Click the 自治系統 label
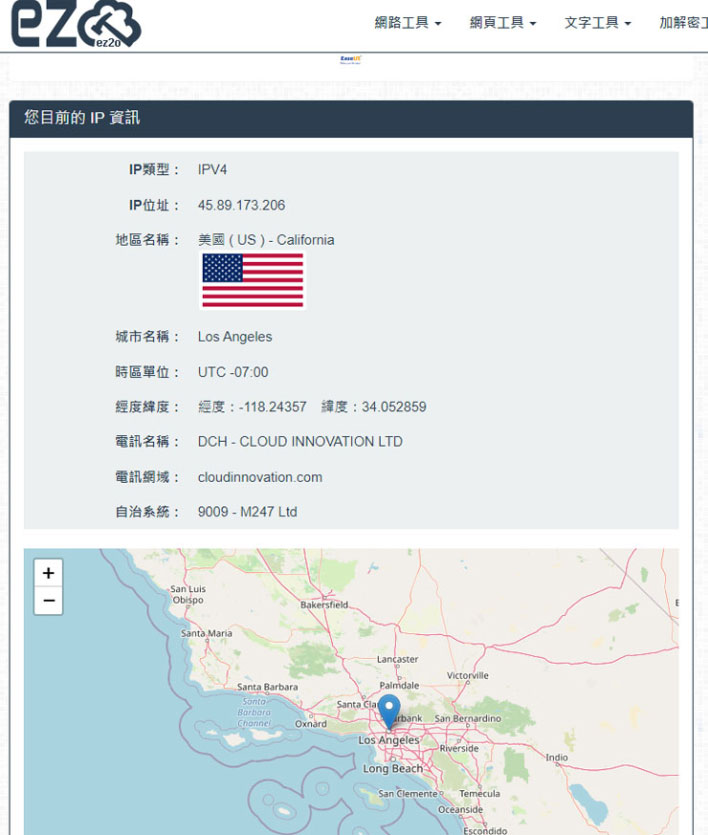 147,512
